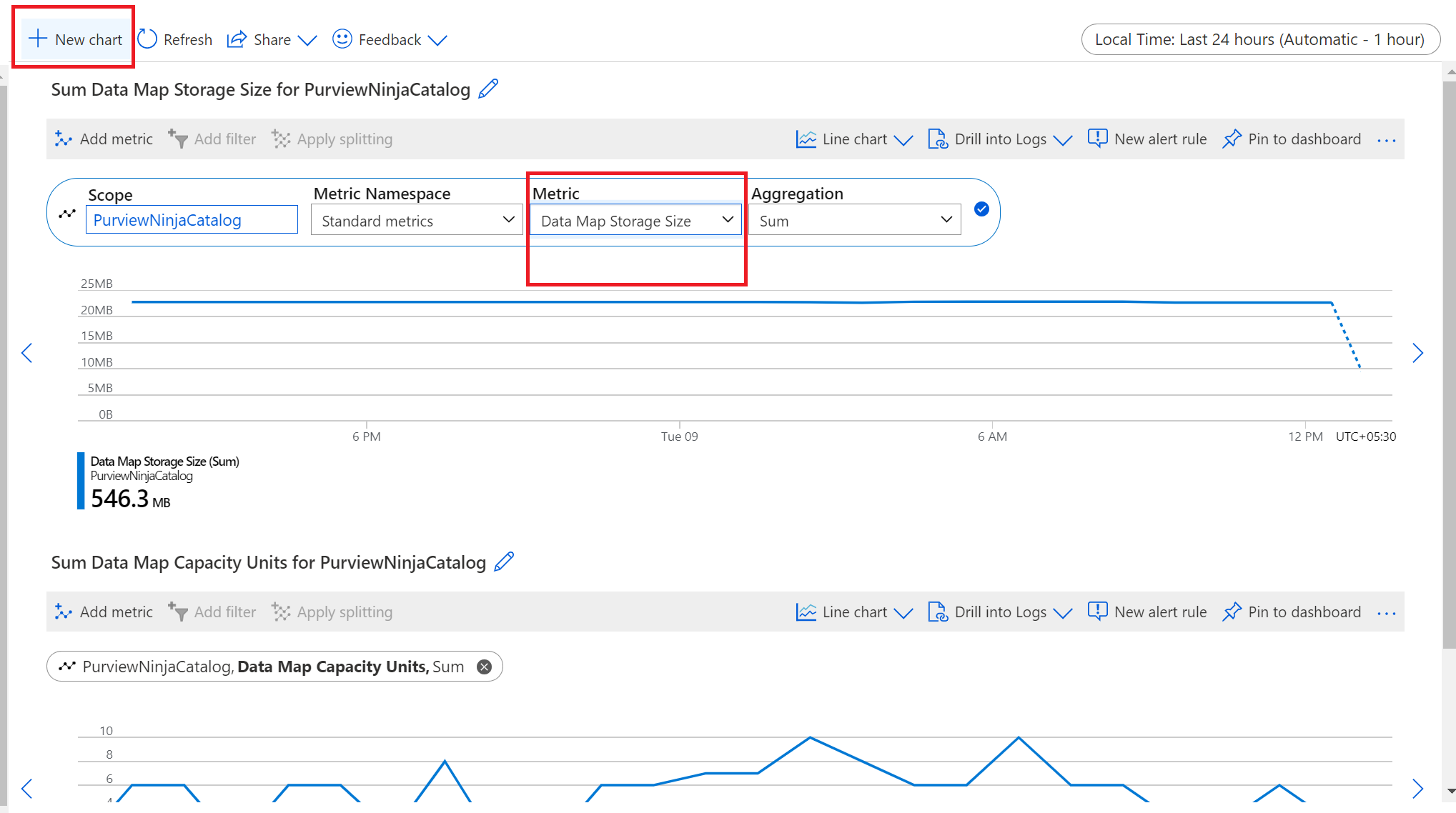1456x813 pixels.
Task: Click the time range selector Last 24 hours
Action: point(1262,40)
